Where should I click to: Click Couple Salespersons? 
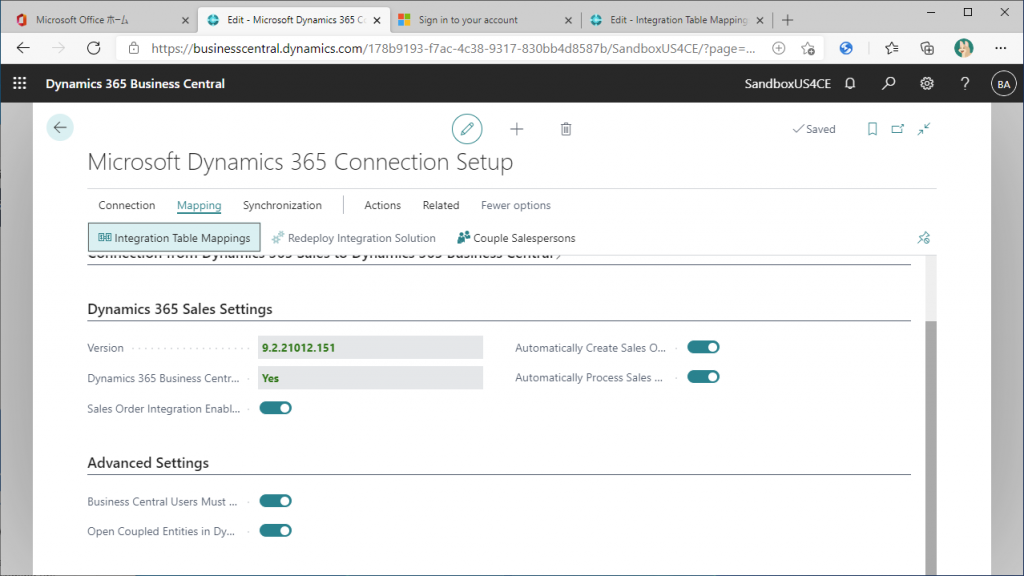tap(517, 238)
